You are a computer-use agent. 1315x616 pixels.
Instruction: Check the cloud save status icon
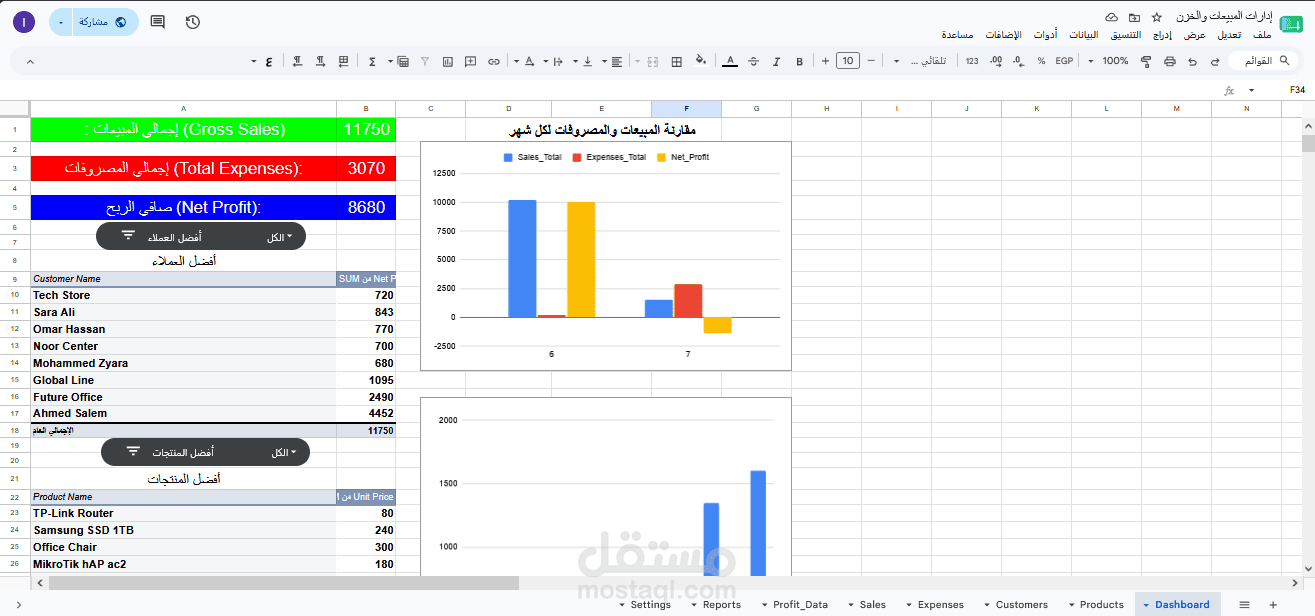point(1111,18)
